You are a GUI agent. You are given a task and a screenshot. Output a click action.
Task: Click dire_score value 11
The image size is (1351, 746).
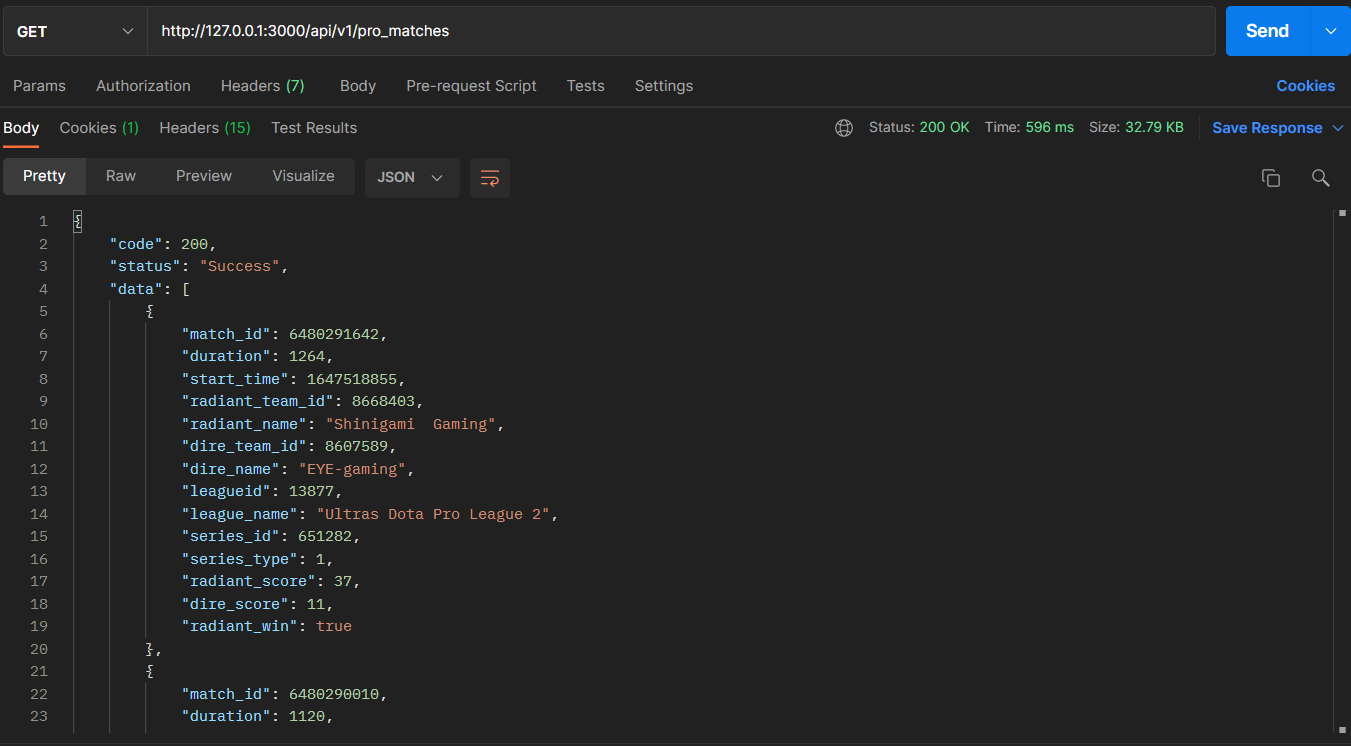[316, 604]
